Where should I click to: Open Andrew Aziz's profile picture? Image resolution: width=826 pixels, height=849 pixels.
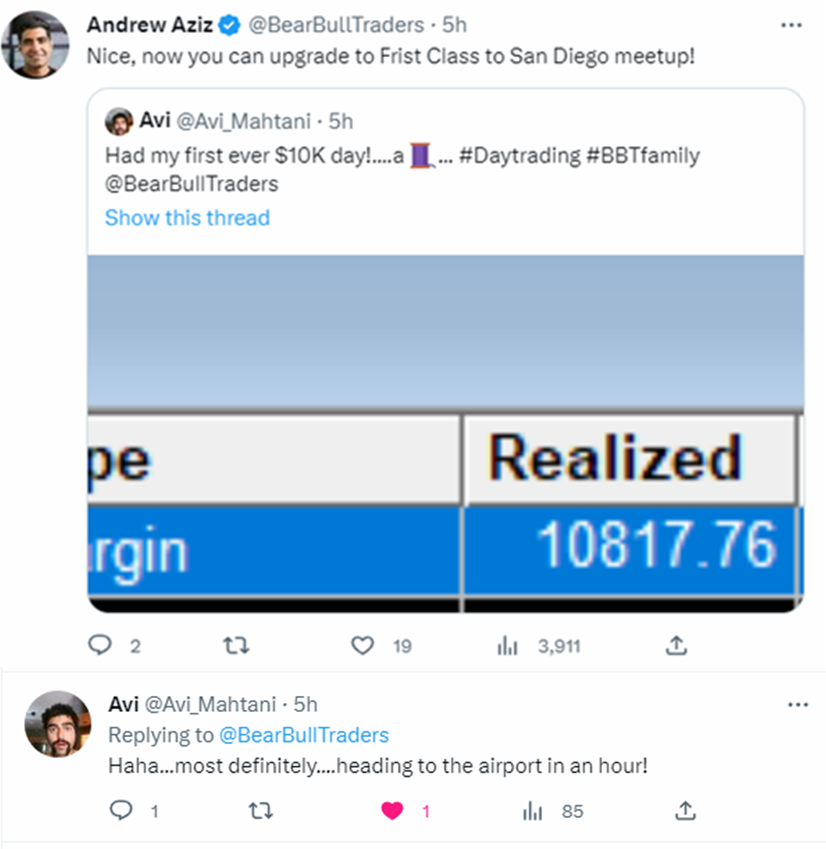point(35,44)
